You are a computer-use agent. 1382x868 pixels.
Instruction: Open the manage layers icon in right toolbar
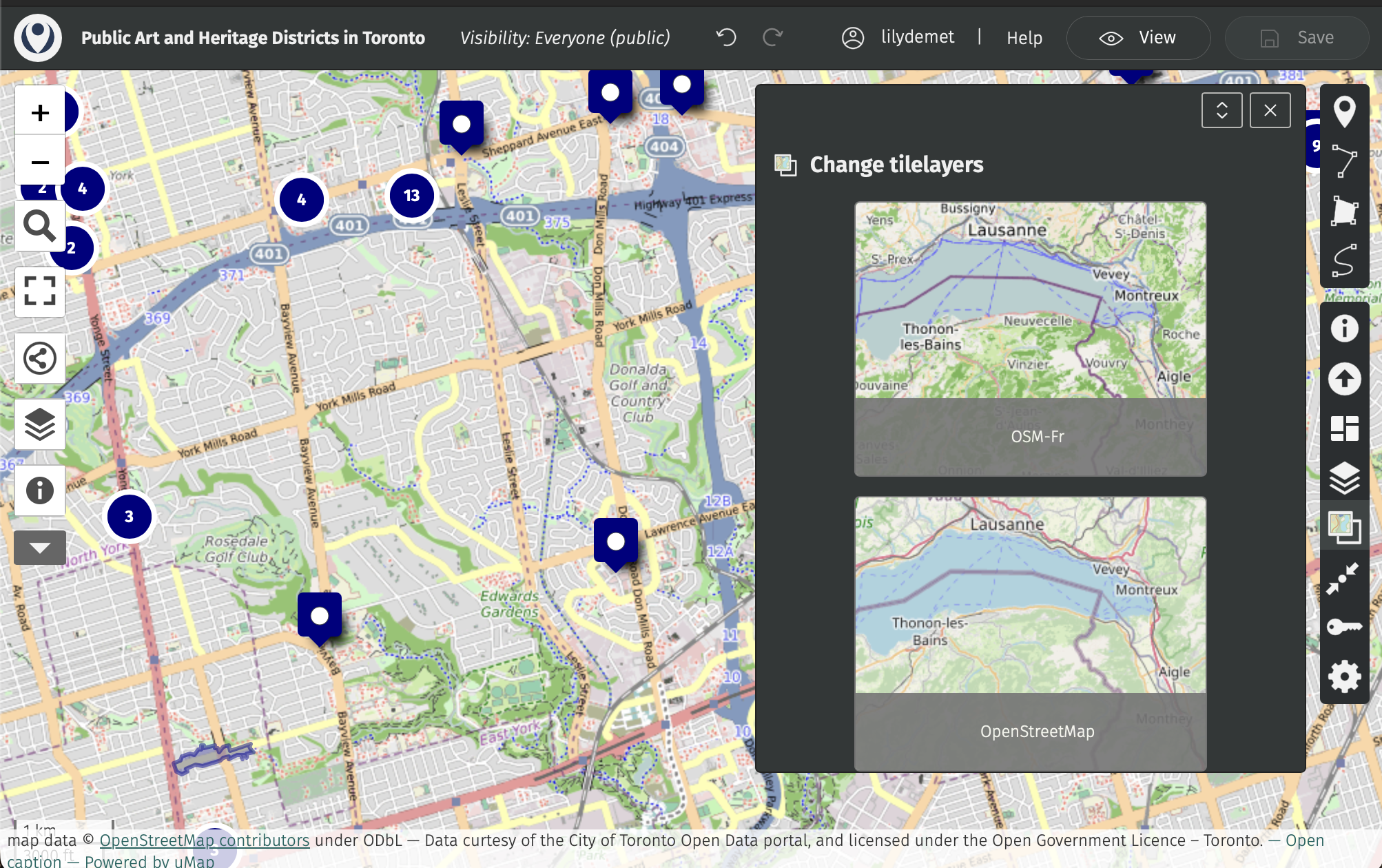click(x=1344, y=477)
